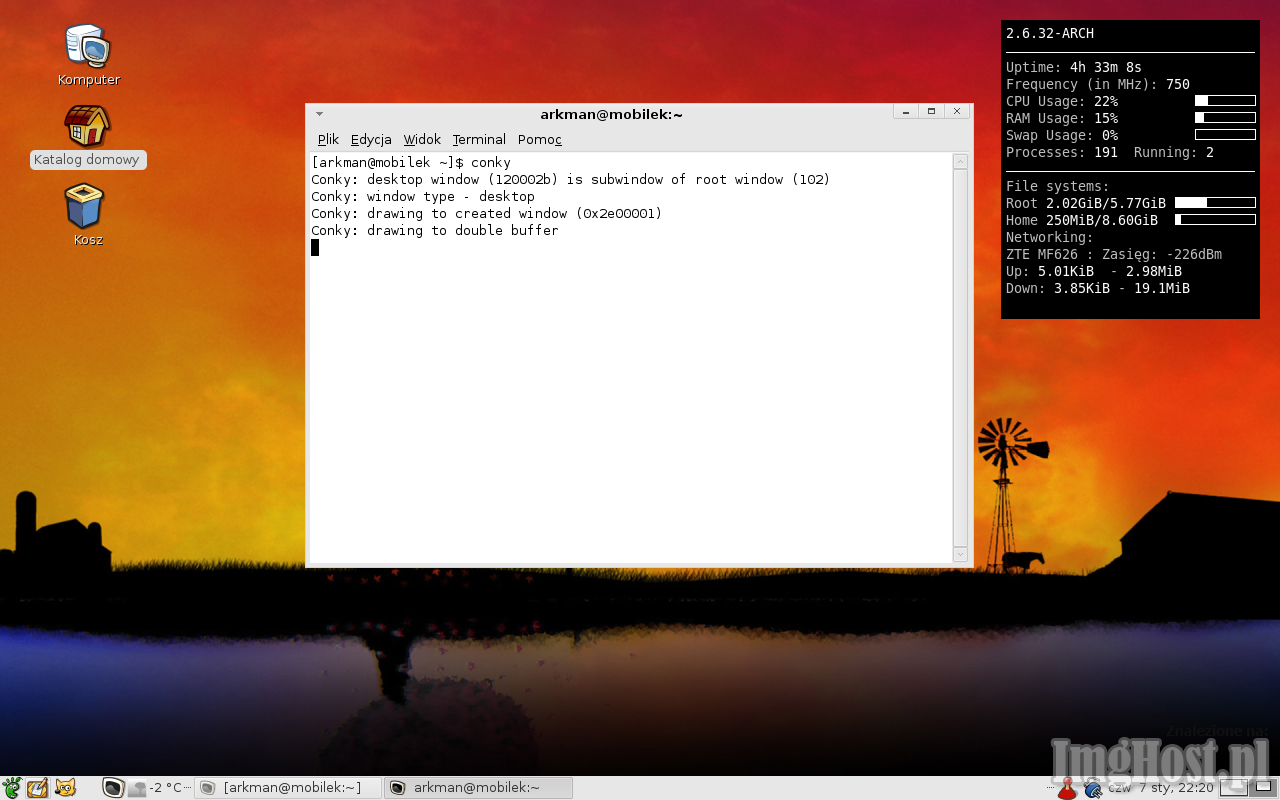This screenshot has width=1280, height=800.
Task: Open the weather applet showing -2 °C
Action: click(x=156, y=788)
